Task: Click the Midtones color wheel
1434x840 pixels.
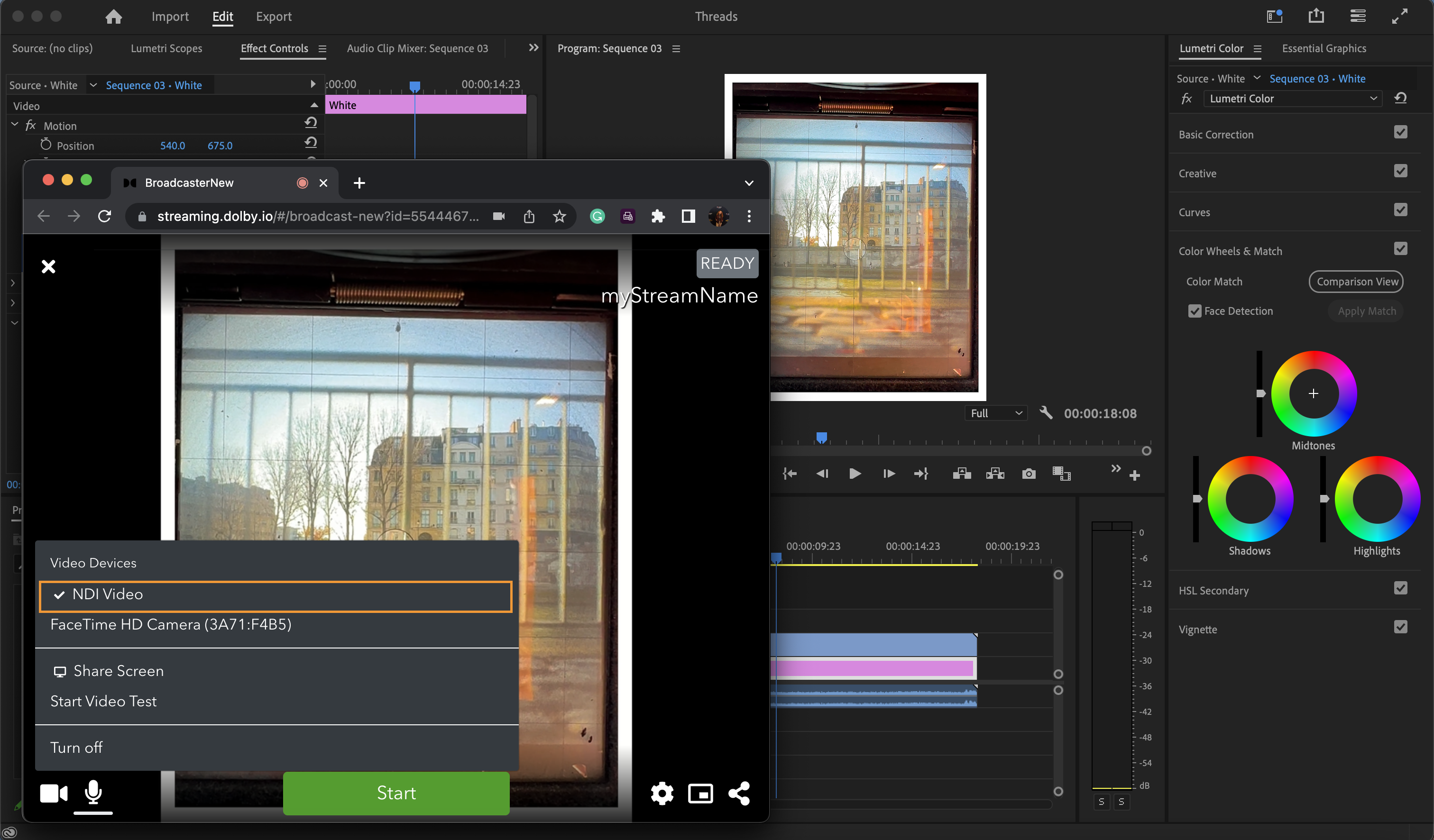Action: click(1314, 393)
